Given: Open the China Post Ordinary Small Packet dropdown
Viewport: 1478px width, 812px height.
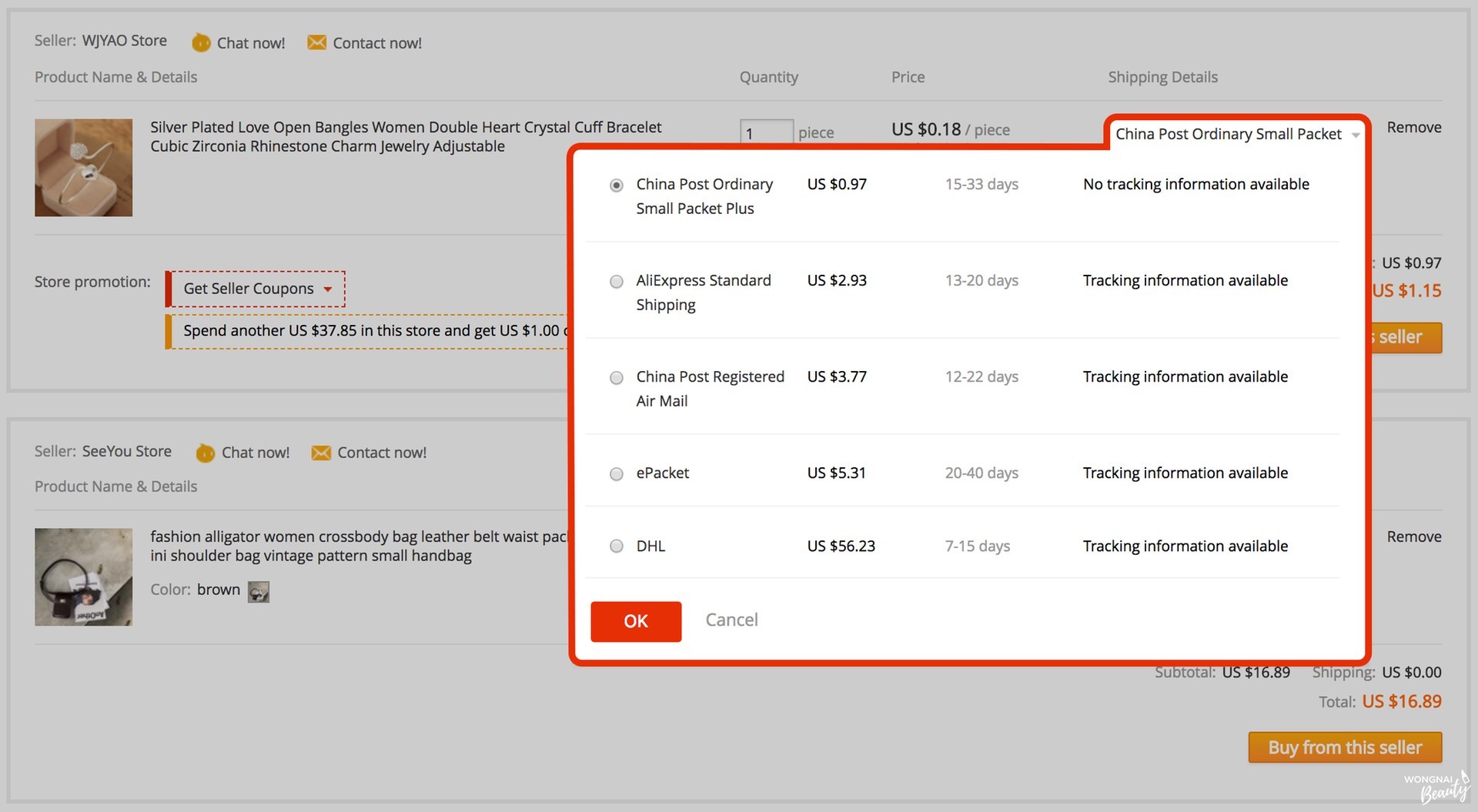Looking at the screenshot, I should pyautogui.click(x=1237, y=134).
